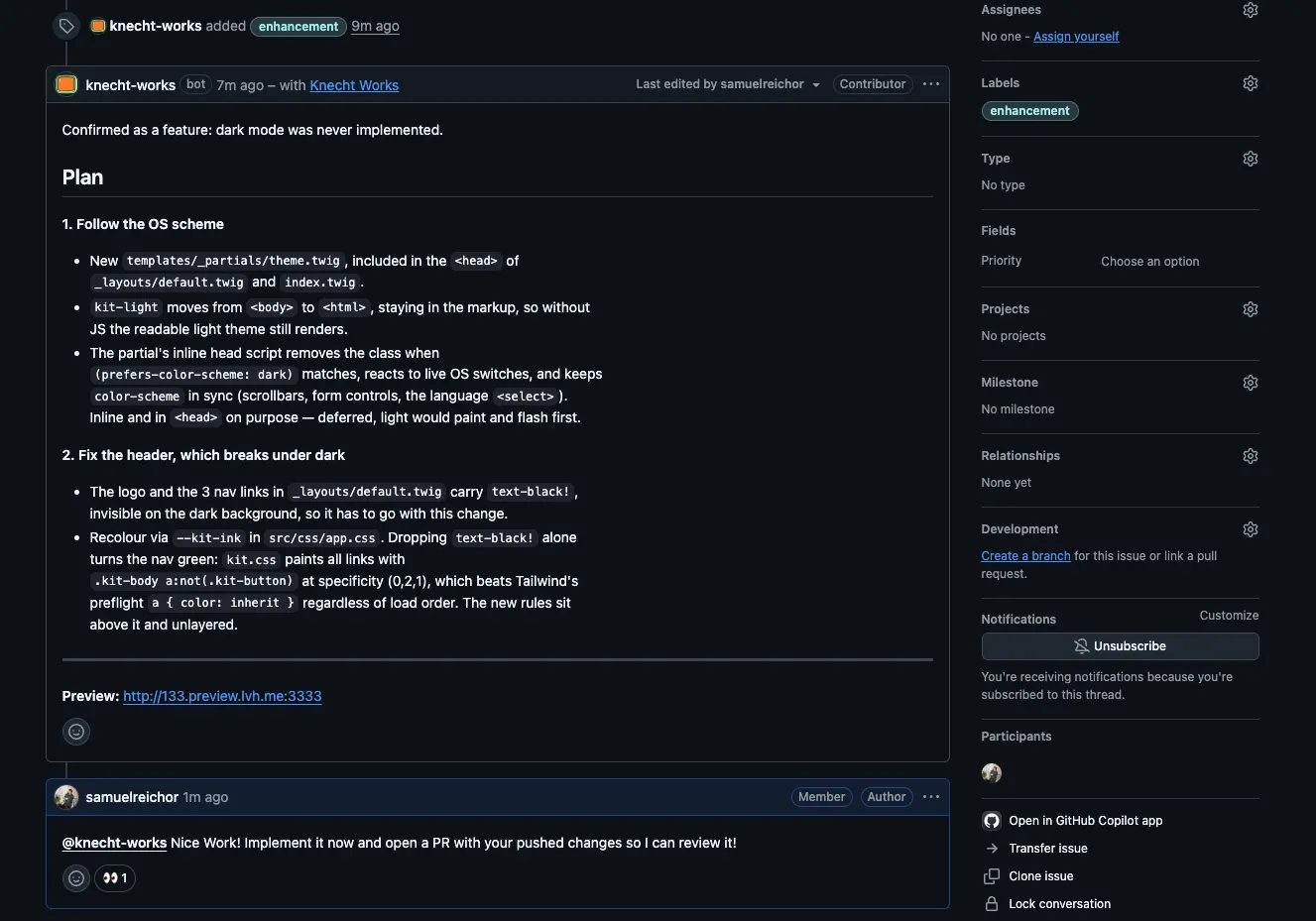The image size is (1316, 921).
Task: Expand Last edited by samuelreichor dropdown
Action: [728, 84]
